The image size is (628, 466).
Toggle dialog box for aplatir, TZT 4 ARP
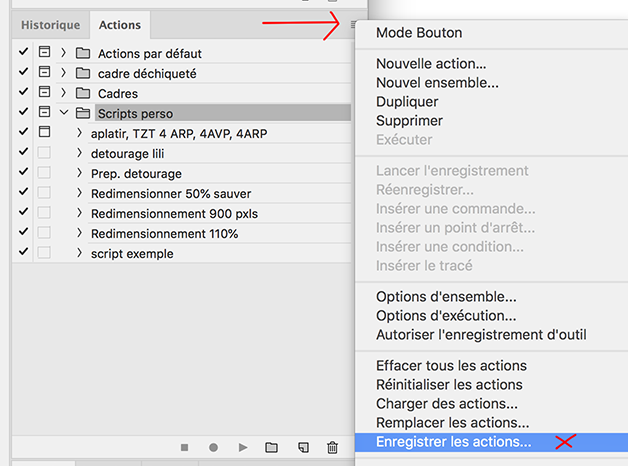[44, 132]
